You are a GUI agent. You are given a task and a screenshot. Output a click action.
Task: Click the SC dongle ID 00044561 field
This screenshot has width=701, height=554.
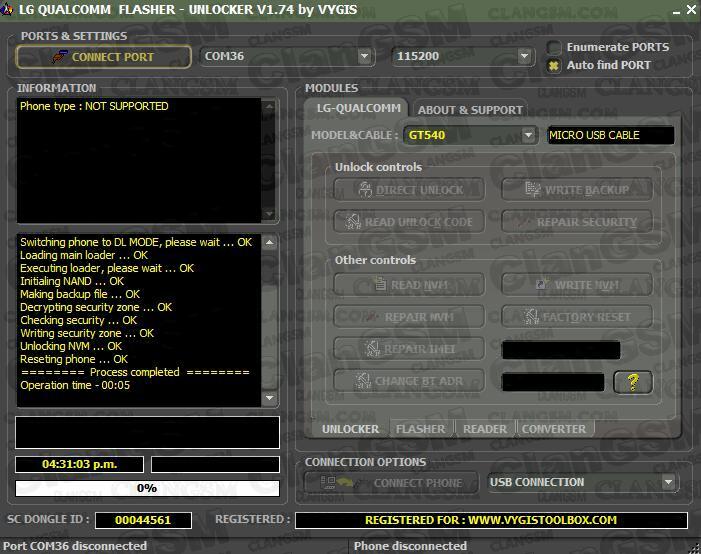143,520
